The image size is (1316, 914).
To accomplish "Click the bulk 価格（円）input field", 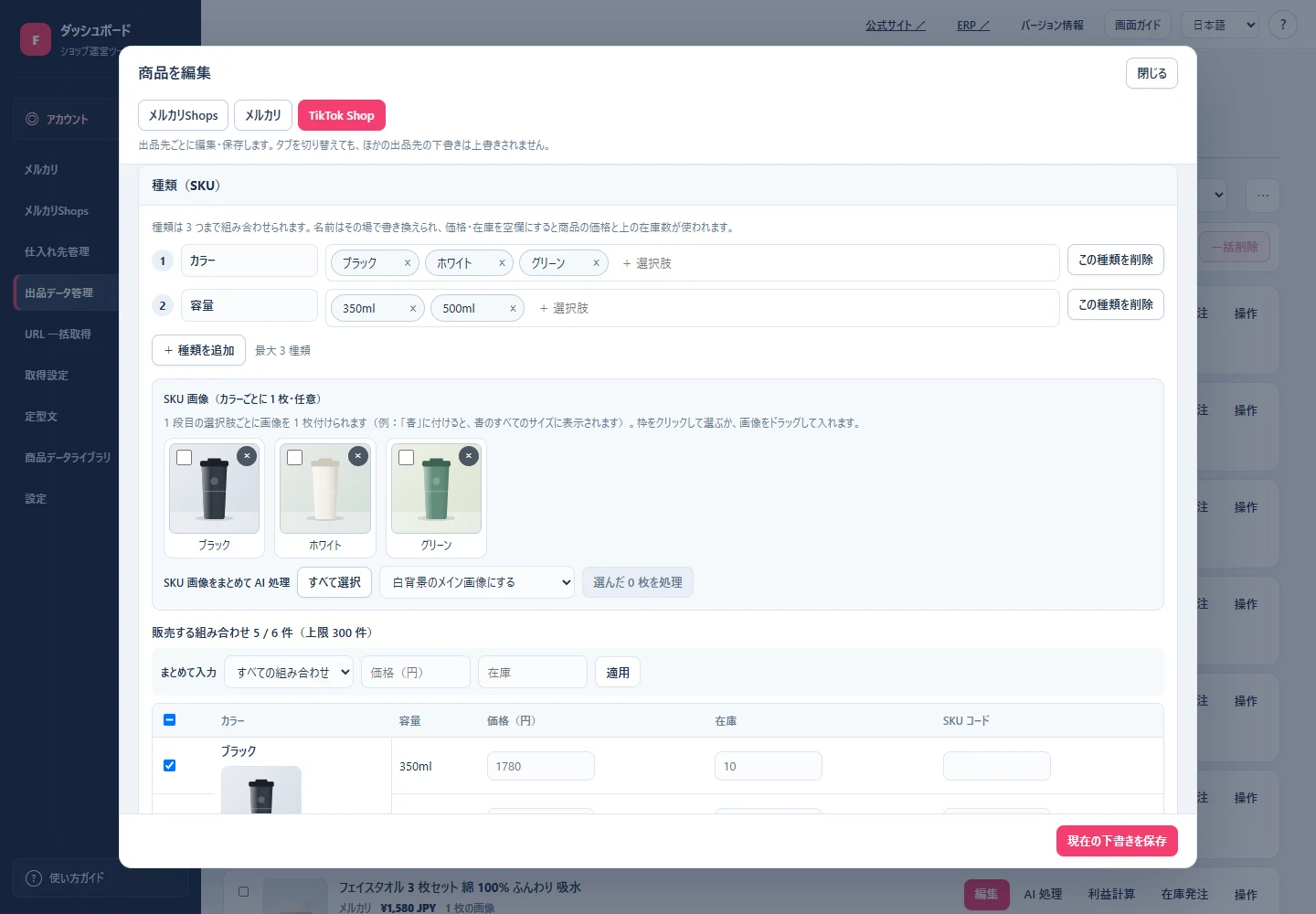I will click(416, 672).
